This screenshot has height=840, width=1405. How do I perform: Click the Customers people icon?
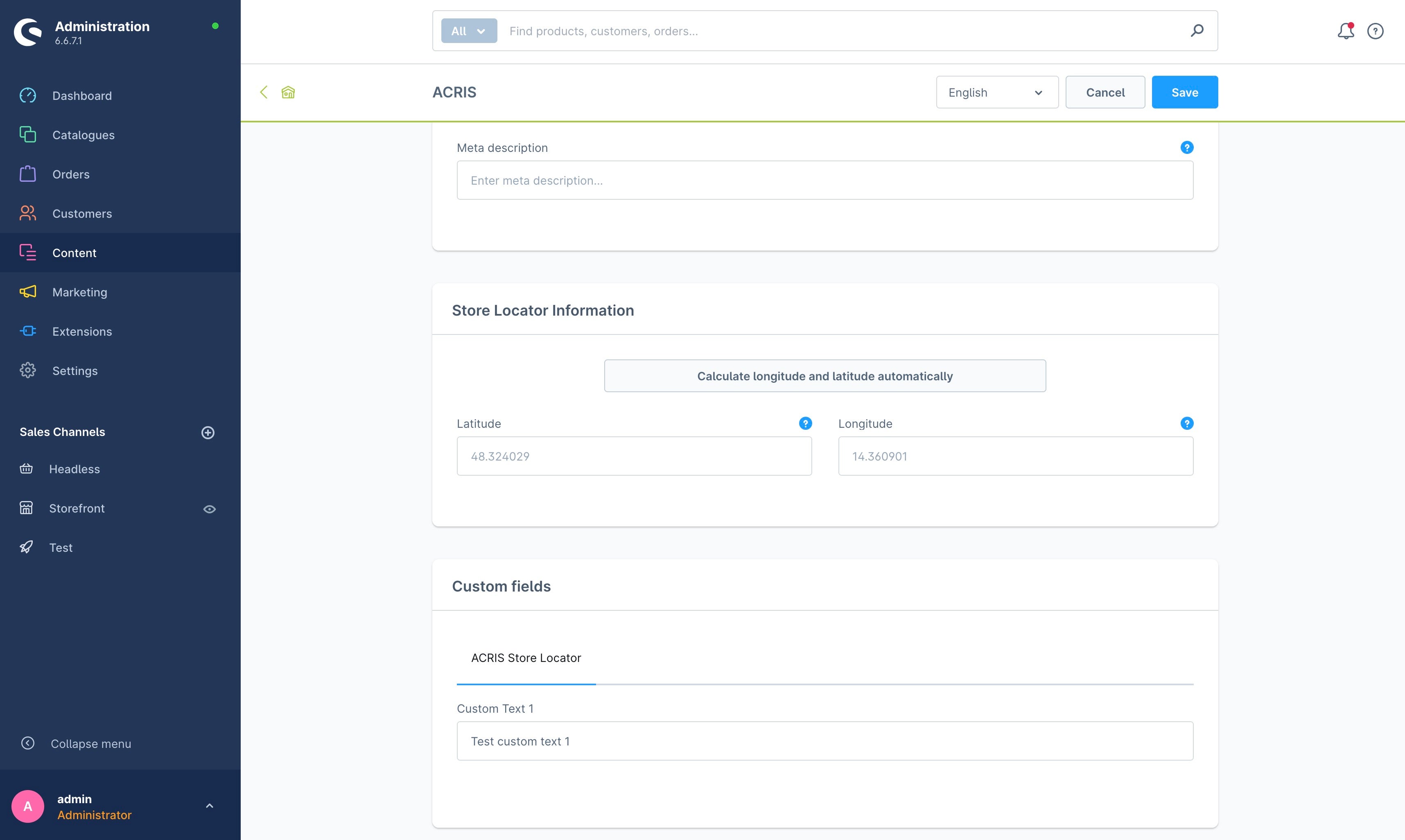[28, 213]
